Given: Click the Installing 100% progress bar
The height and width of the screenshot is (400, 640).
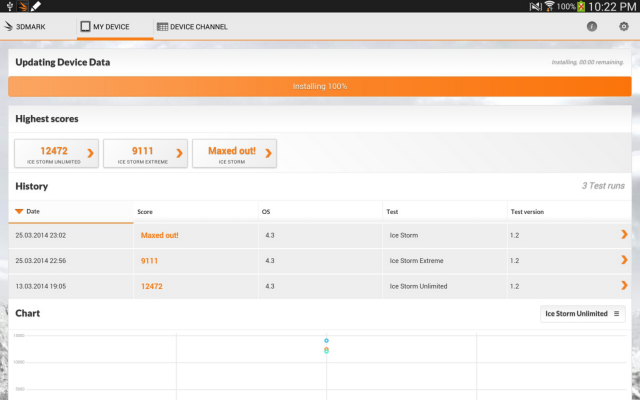Looking at the screenshot, I should coord(320,86).
